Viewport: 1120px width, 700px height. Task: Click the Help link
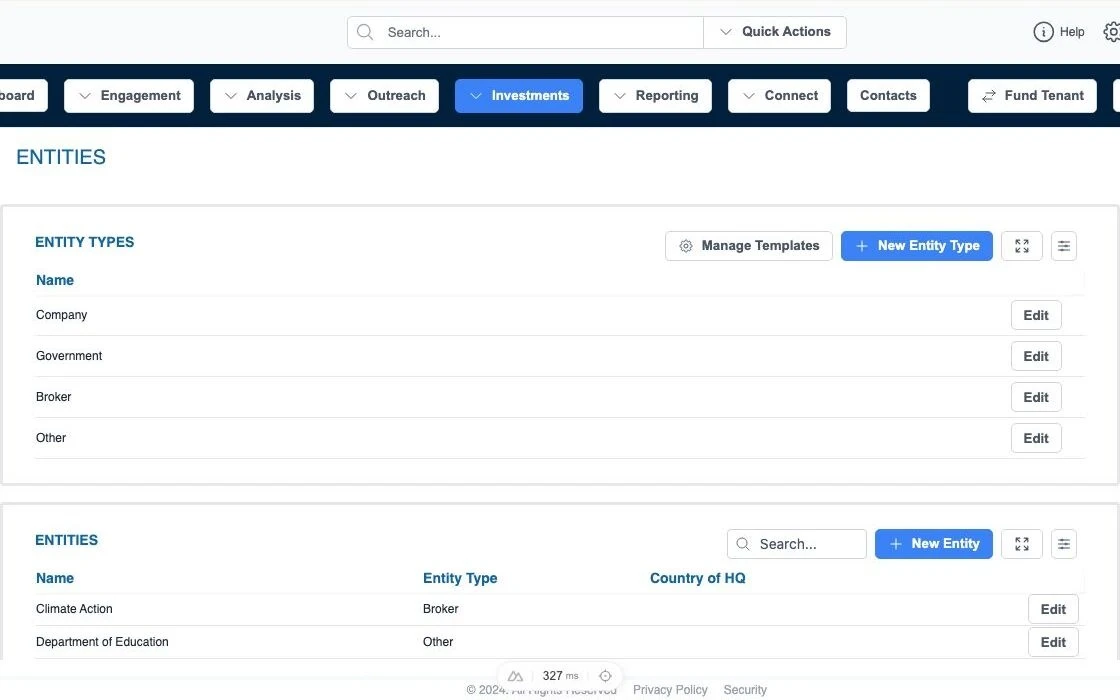tap(1071, 32)
